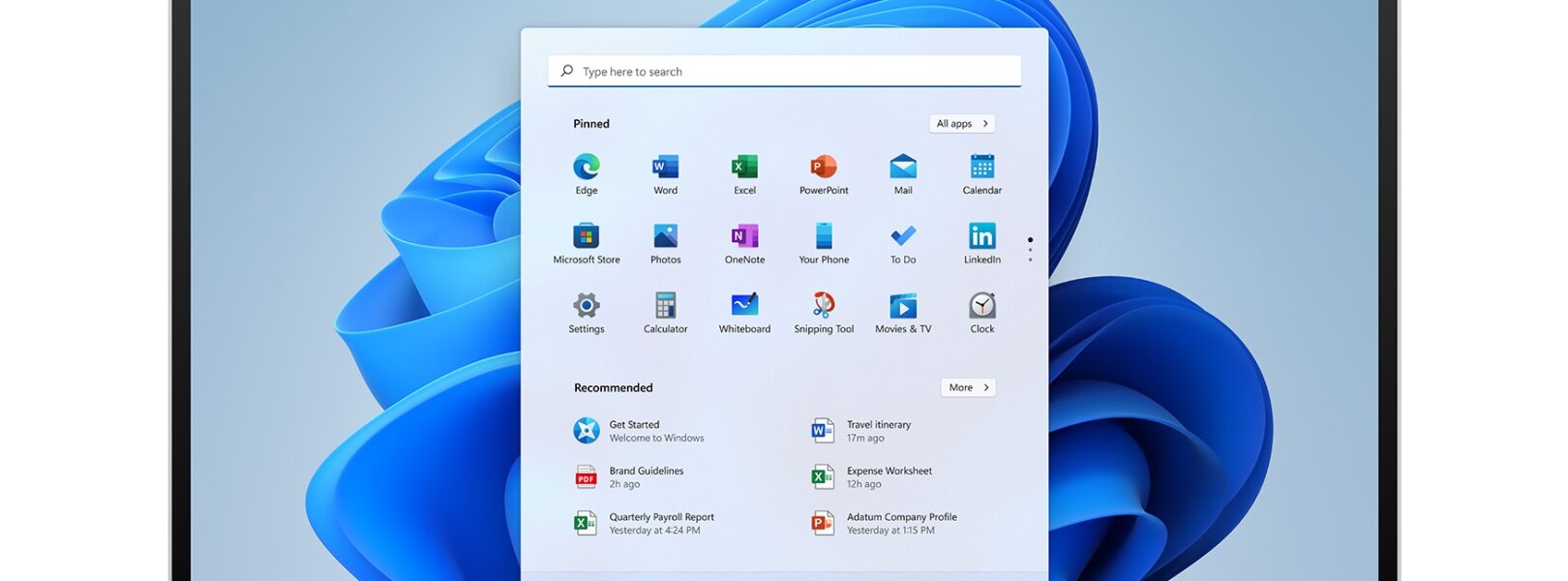Open Microsoft Store
Screen dimensions: 1568x581
pos(587,243)
